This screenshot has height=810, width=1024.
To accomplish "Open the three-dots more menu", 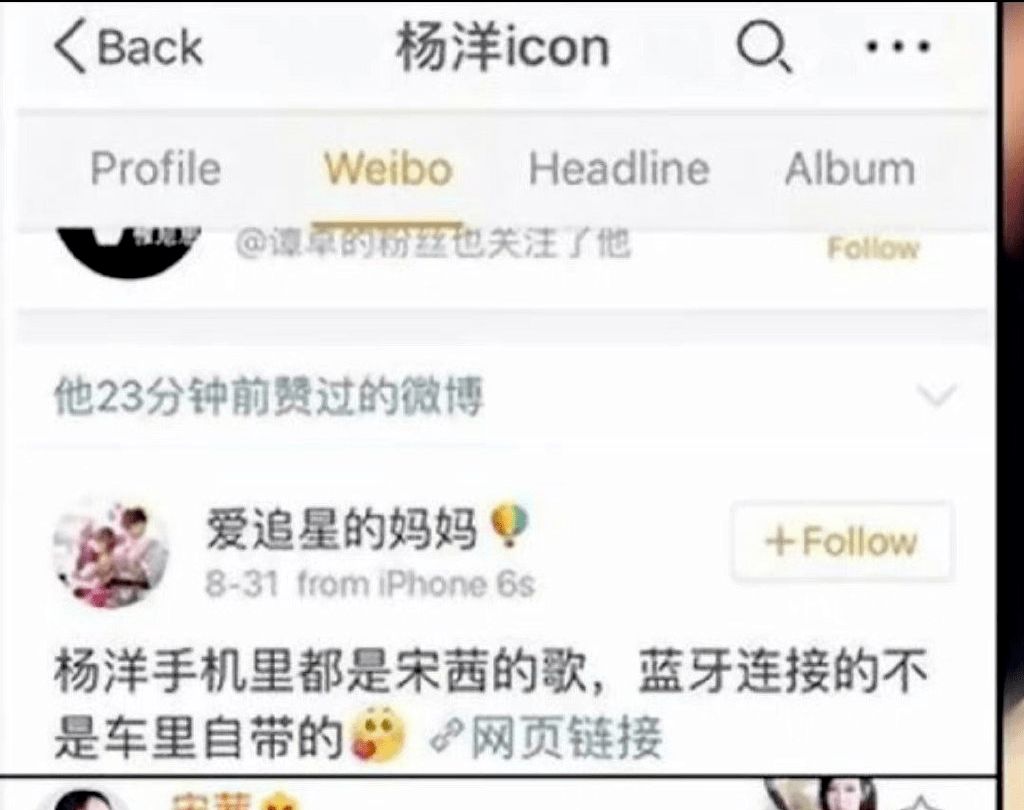I will 897,46.
